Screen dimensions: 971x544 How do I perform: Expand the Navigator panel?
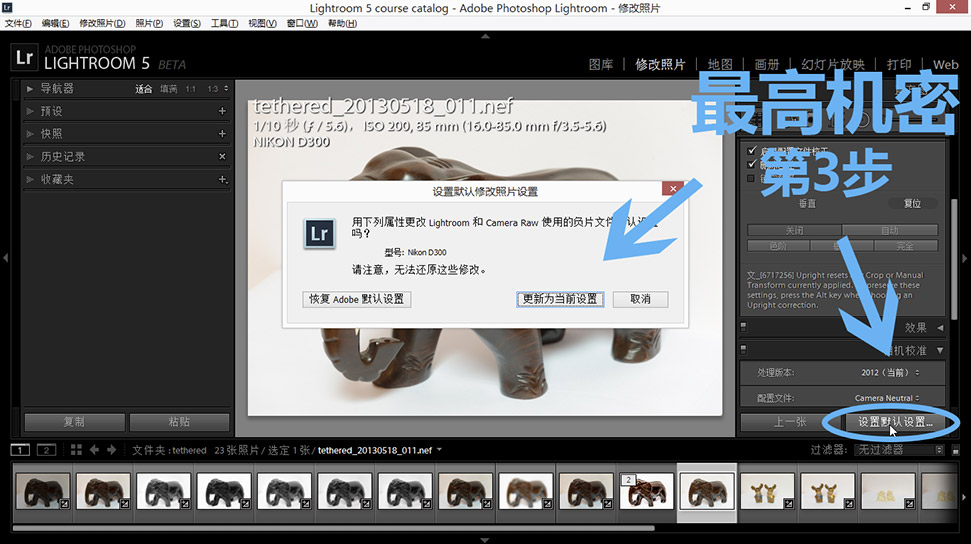tap(29, 89)
